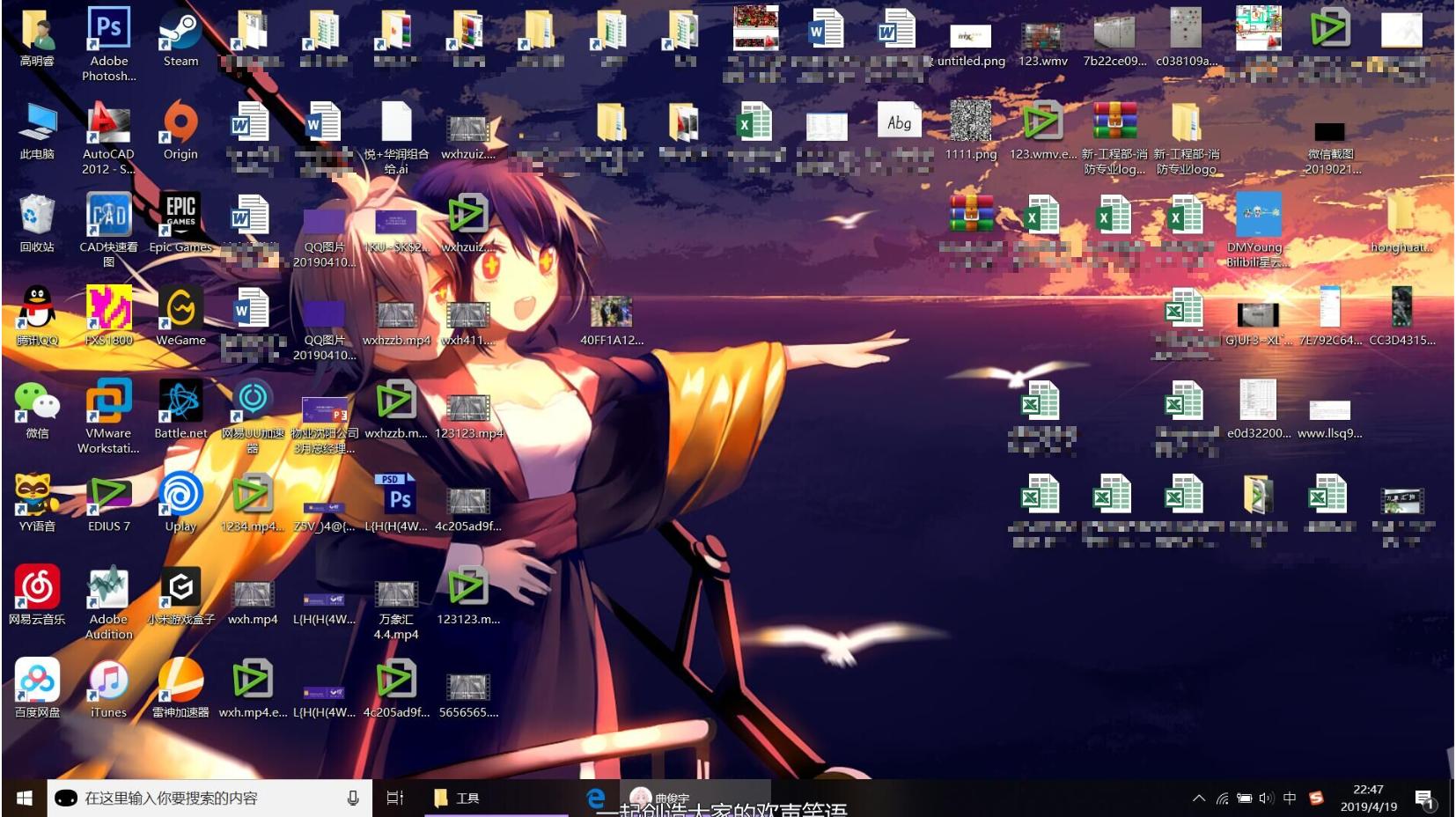Open AutoCAD 2012 shortcut
The image size is (1456, 817).
click(109, 137)
